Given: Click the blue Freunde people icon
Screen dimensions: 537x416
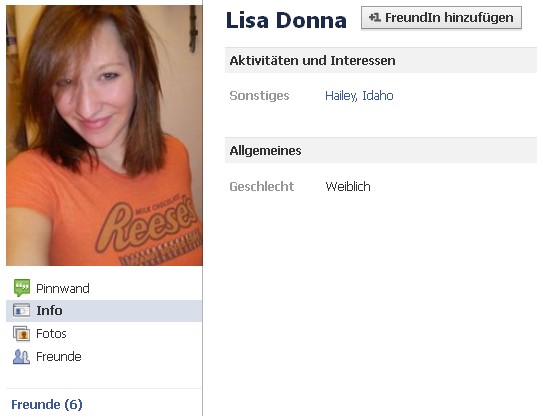Looking at the screenshot, I should click(x=21, y=356).
